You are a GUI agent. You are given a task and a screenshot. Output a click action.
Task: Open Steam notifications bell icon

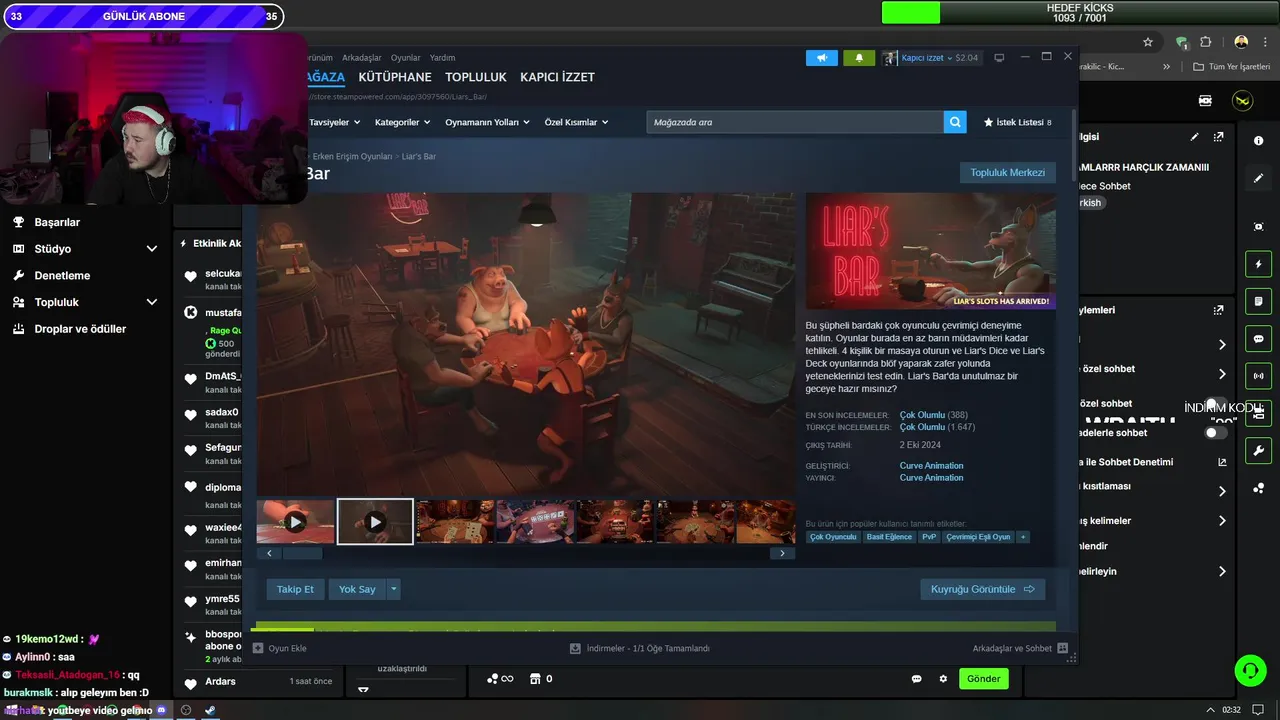(x=859, y=58)
